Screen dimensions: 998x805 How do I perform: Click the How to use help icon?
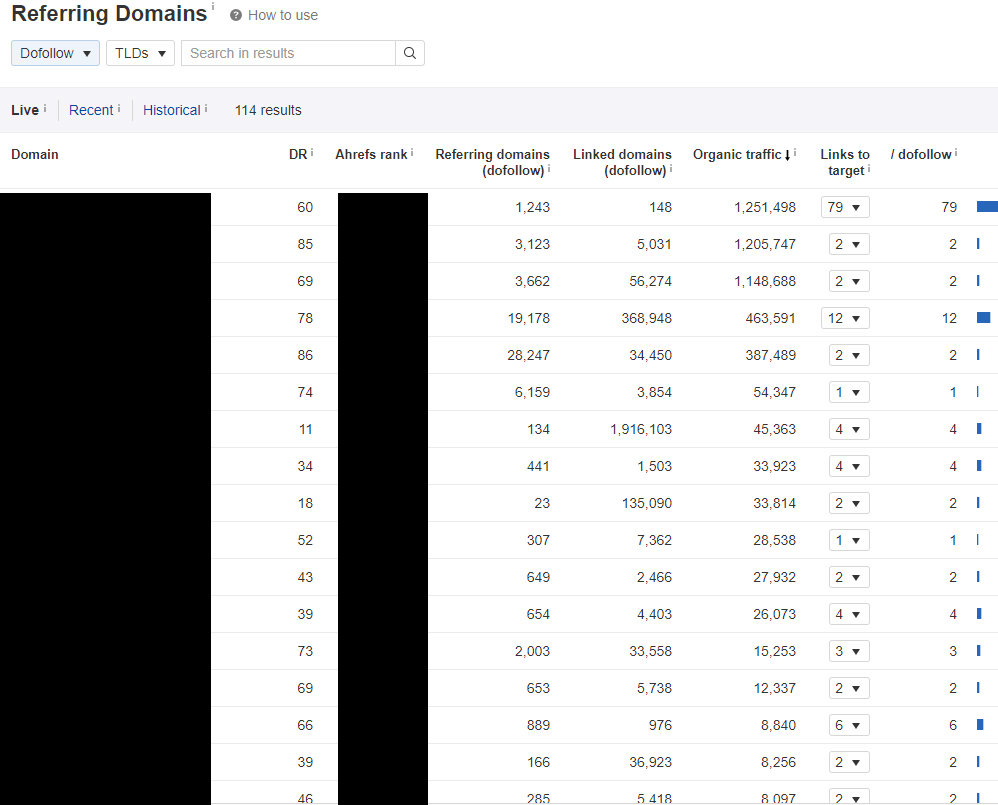pos(235,15)
